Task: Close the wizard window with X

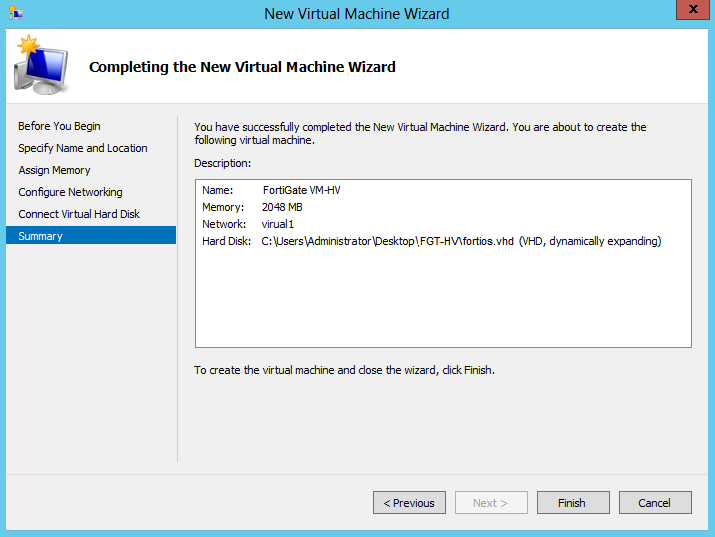Action: 692,9
